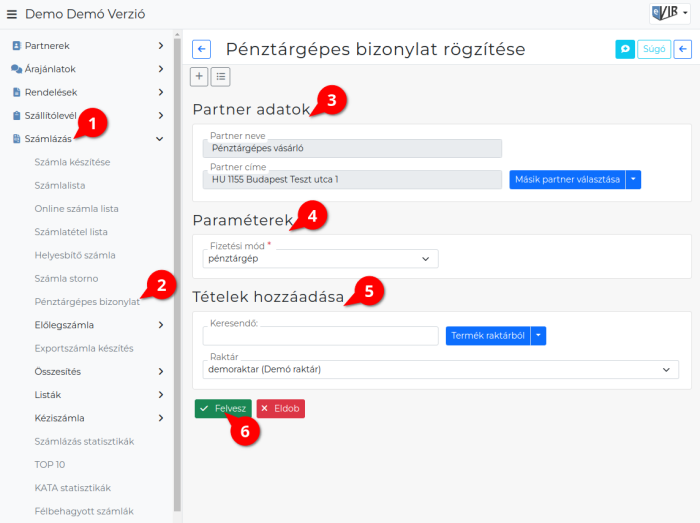
Task: Click the green Felvesz button
Action: click(223, 409)
